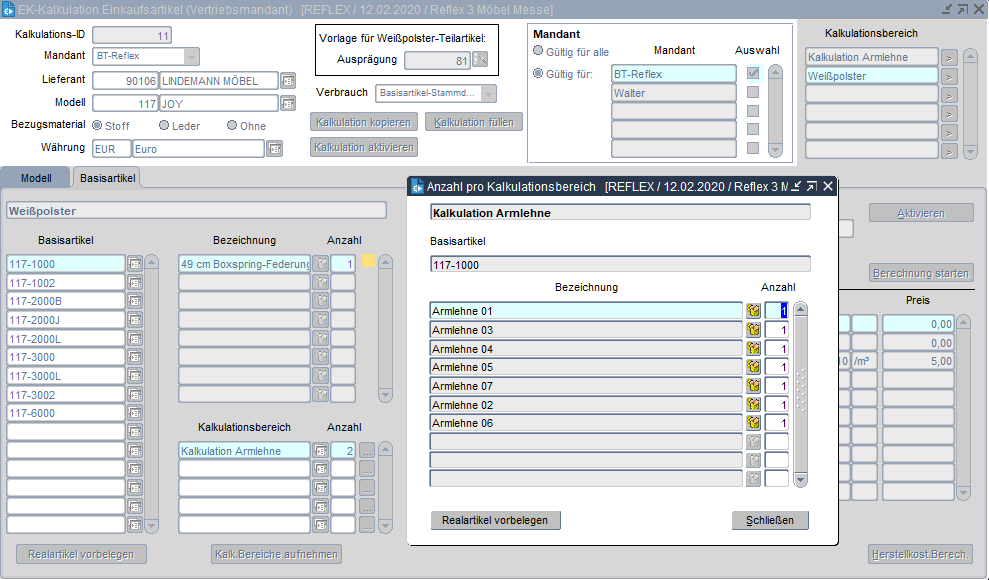
Task: Select the Leder radio button
Action: pos(164,126)
